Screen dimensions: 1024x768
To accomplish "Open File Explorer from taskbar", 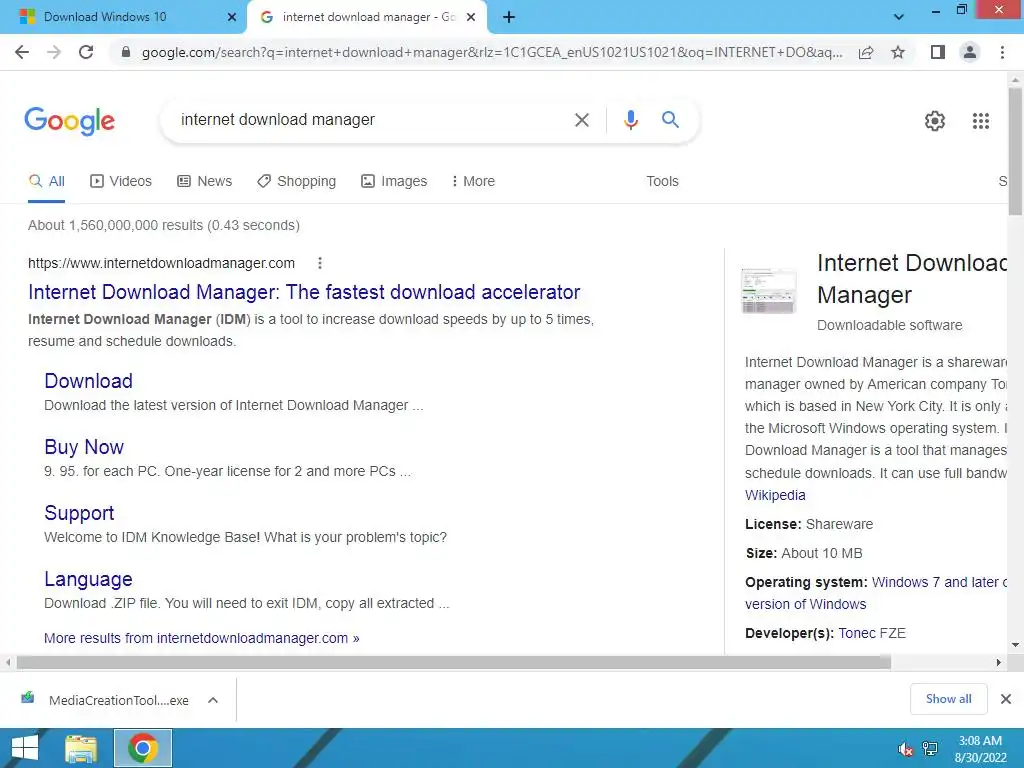I will click(81, 748).
